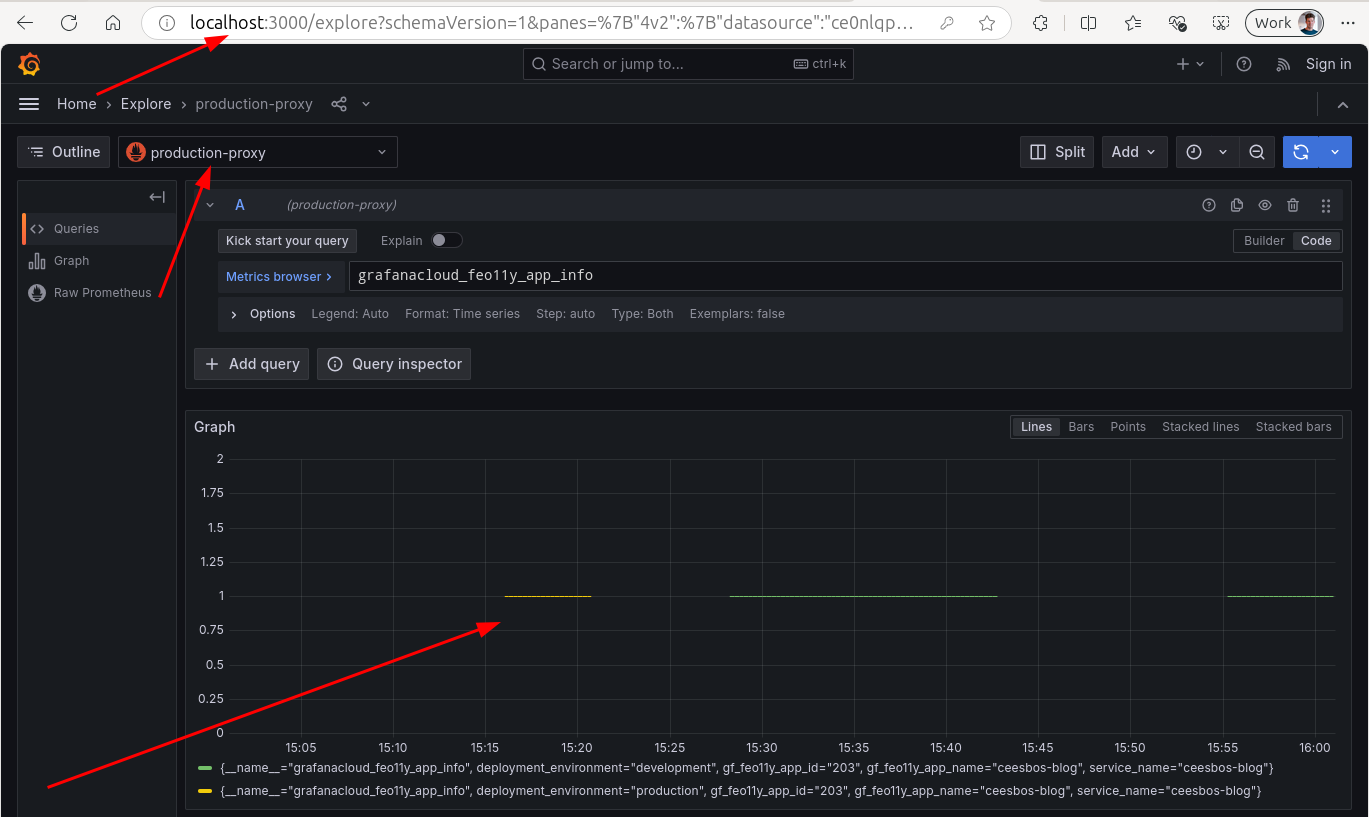Click the share shortened link icon
The height and width of the screenshot is (817, 1369).
pyautogui.click(x=339, y=104)
